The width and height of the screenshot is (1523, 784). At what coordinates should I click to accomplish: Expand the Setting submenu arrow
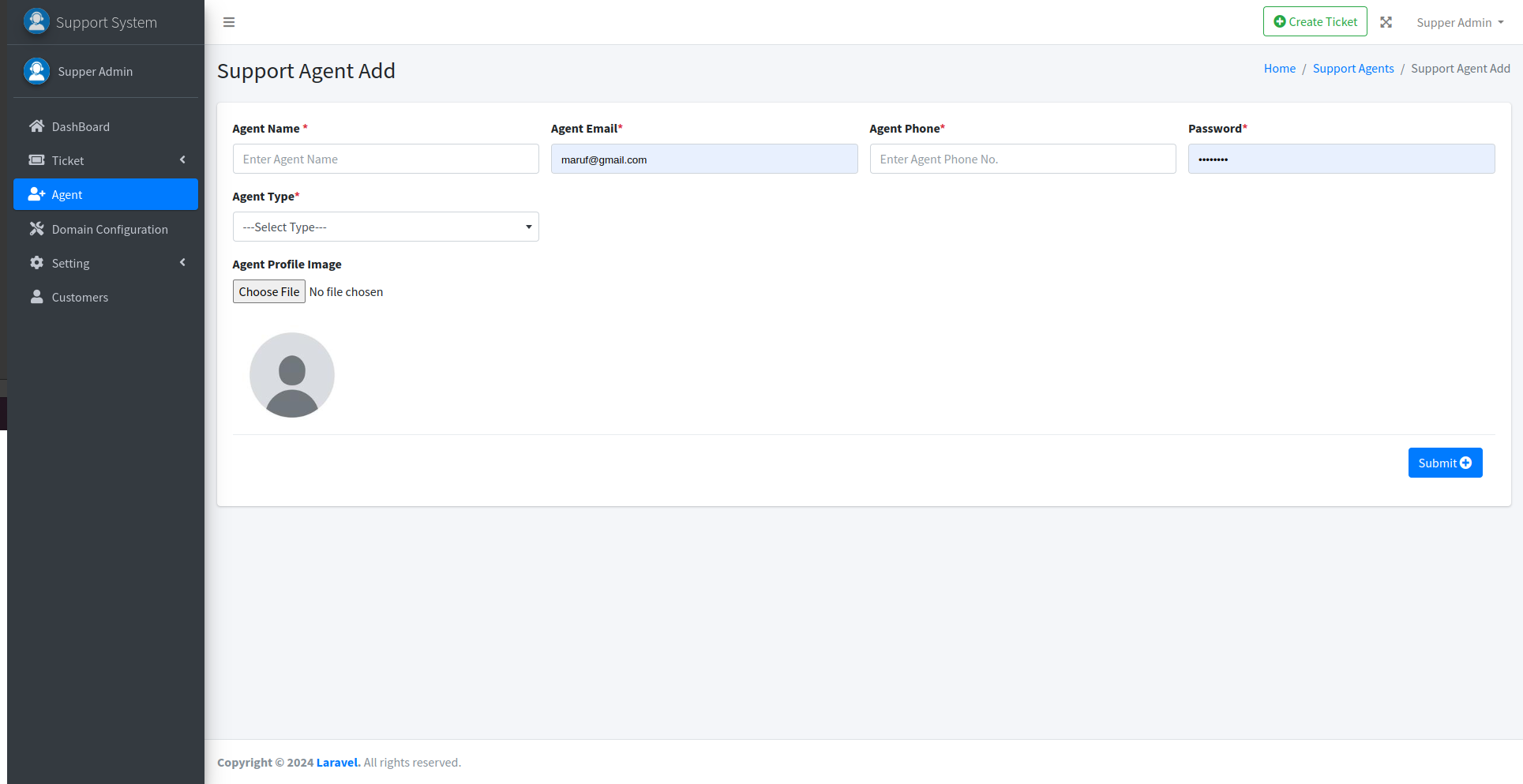pyautogui.click(x=182, y=263)
